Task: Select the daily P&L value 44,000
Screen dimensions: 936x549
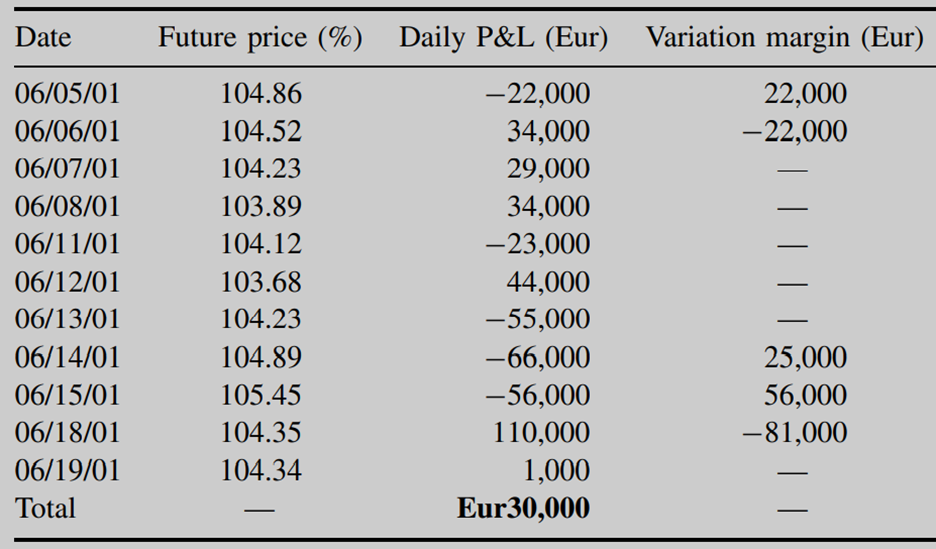Action: point(548,282)
